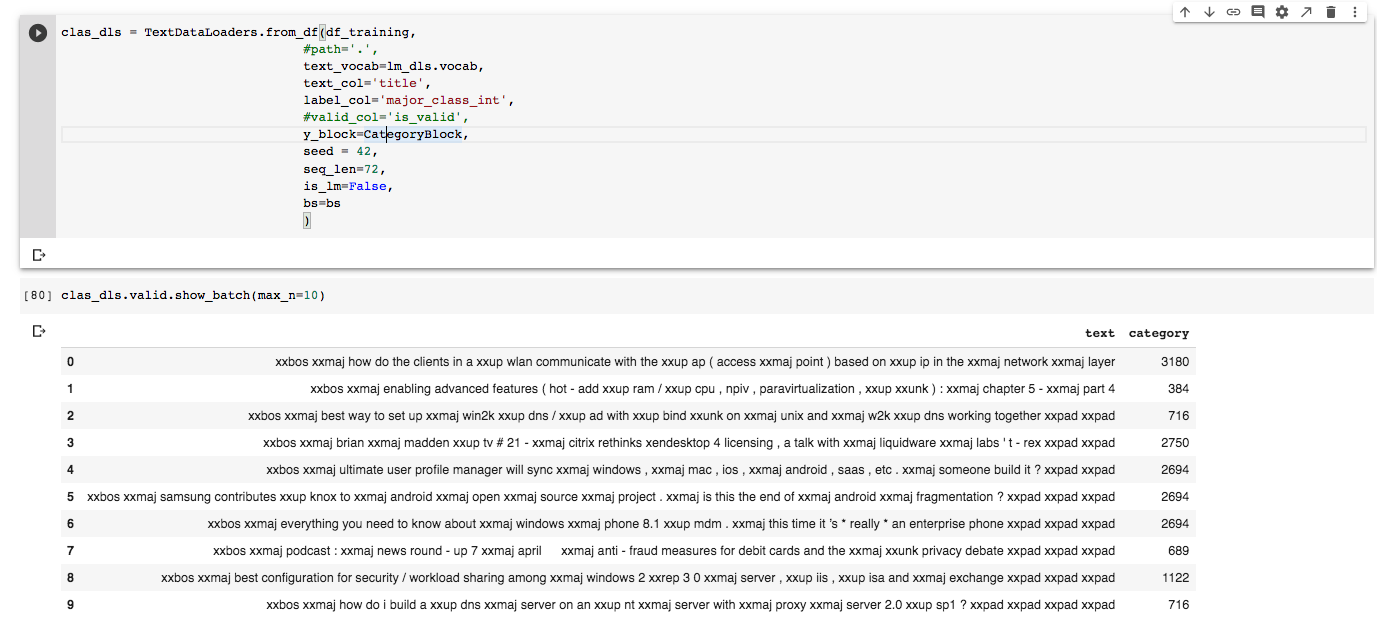Click output icon below the clas_dls cell

pyautogui.click(x=39, y=255)
